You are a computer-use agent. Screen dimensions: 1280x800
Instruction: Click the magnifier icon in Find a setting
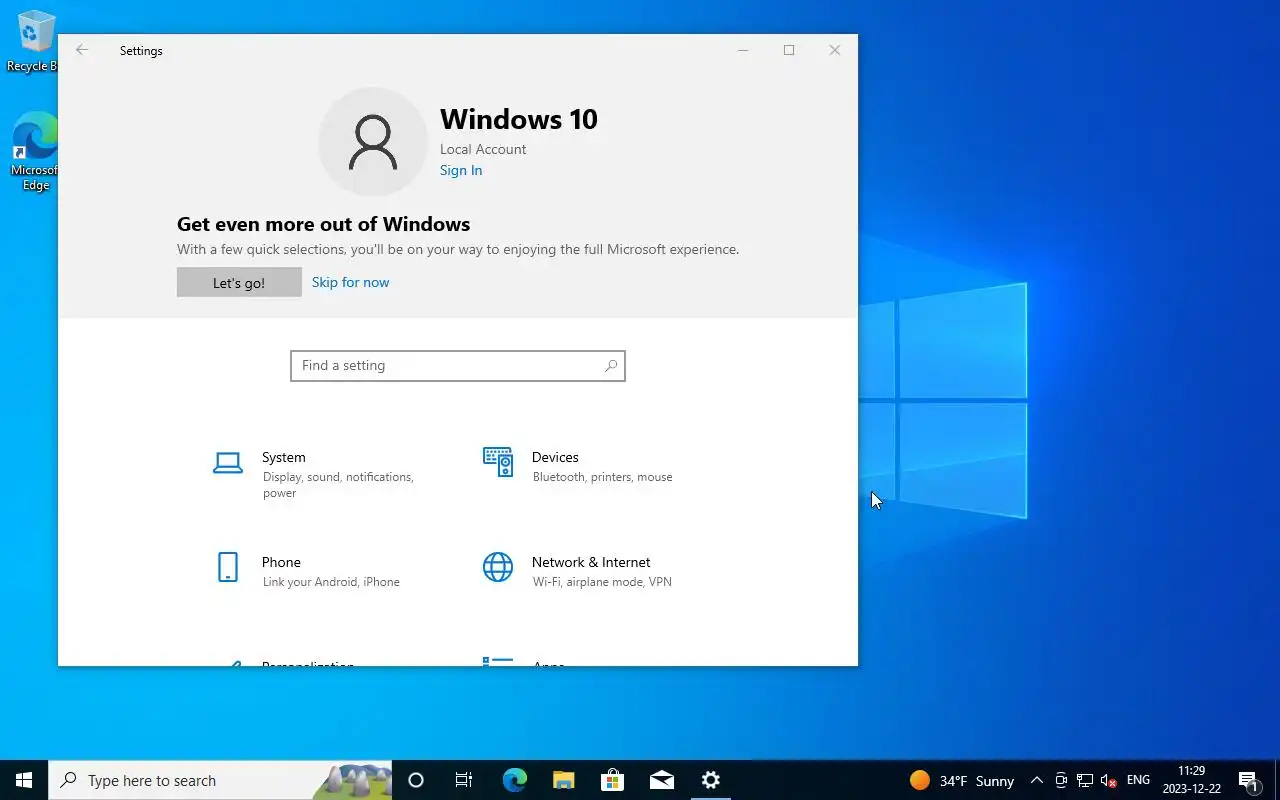tap(611, 366)
